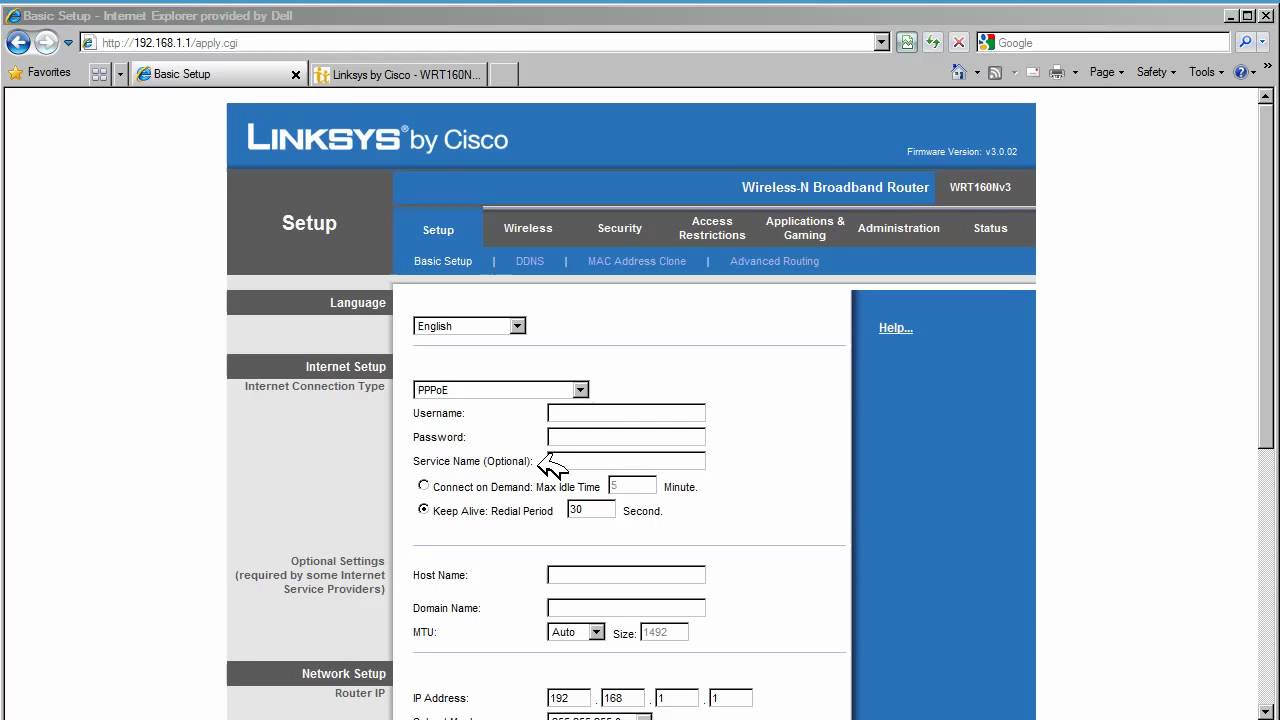Go to the Basic Setup sub-tab
This screenshot has height=720, width=1280.
click(443, 261)
